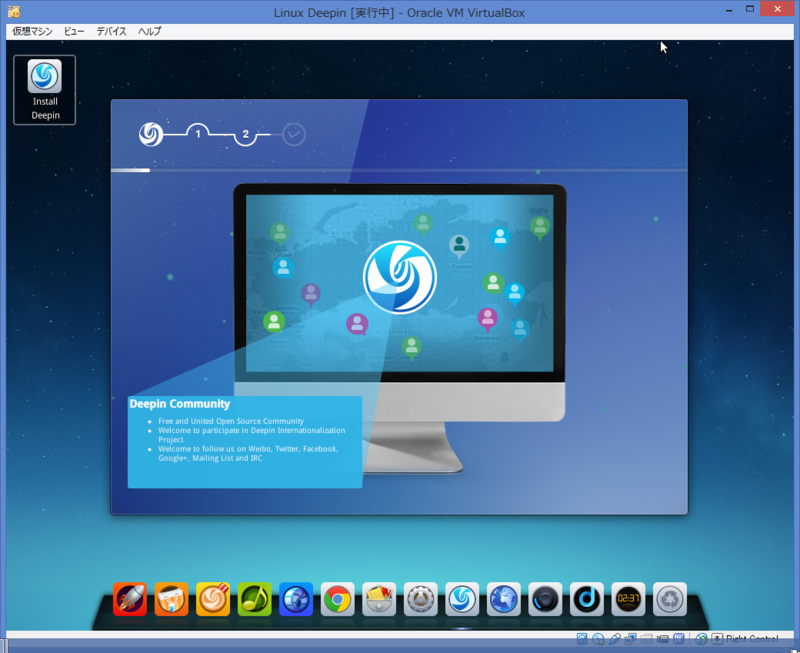Click the digital clock widget in the dock
The image size is (800, 653).
pos(628,600)
